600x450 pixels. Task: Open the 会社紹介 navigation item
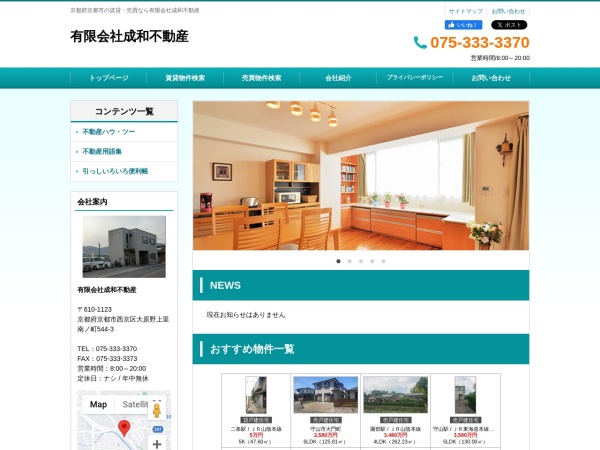click(338, 78)
